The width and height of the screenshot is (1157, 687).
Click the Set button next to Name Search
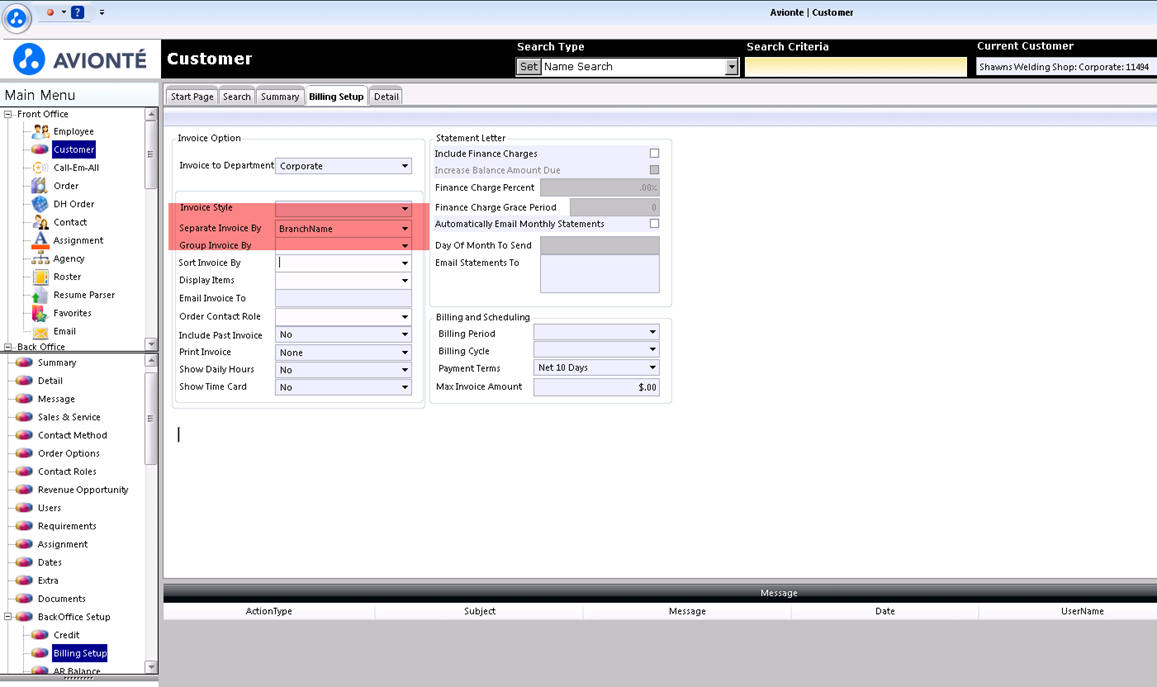pos(528,66)
